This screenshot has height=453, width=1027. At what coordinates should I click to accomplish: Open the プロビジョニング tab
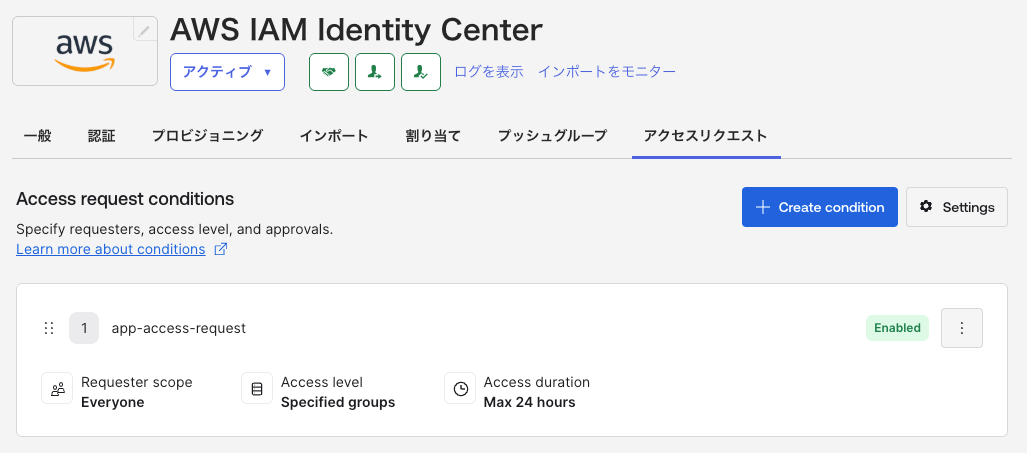(x=207, y=136)
